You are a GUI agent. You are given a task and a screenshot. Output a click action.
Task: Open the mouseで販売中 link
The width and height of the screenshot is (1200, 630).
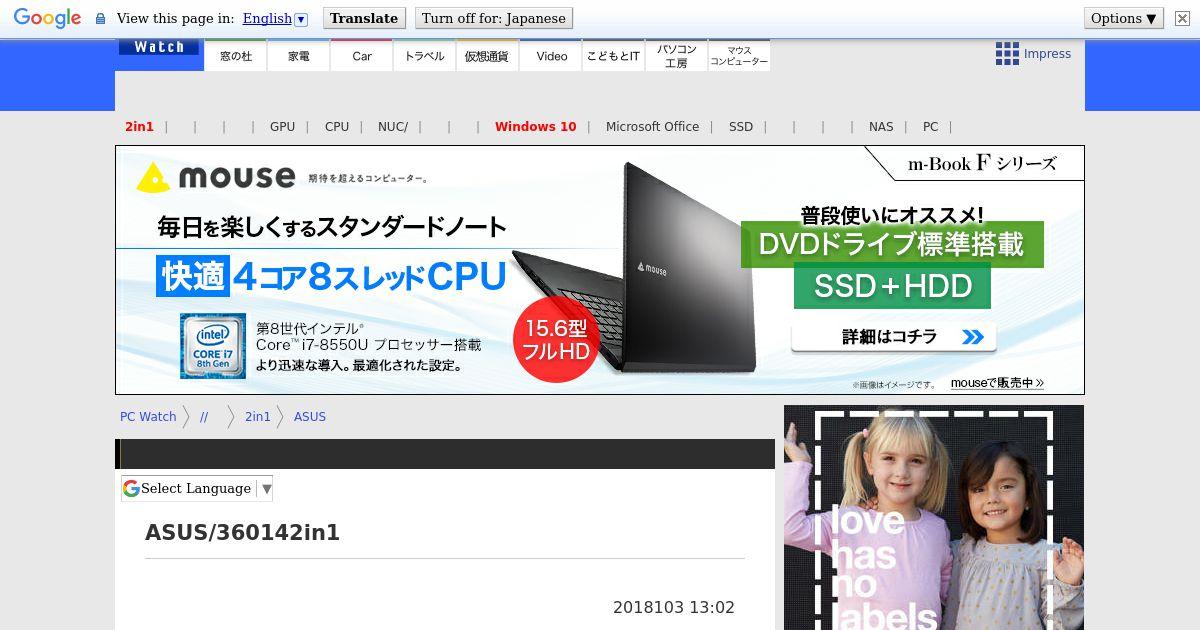[997, 383]
